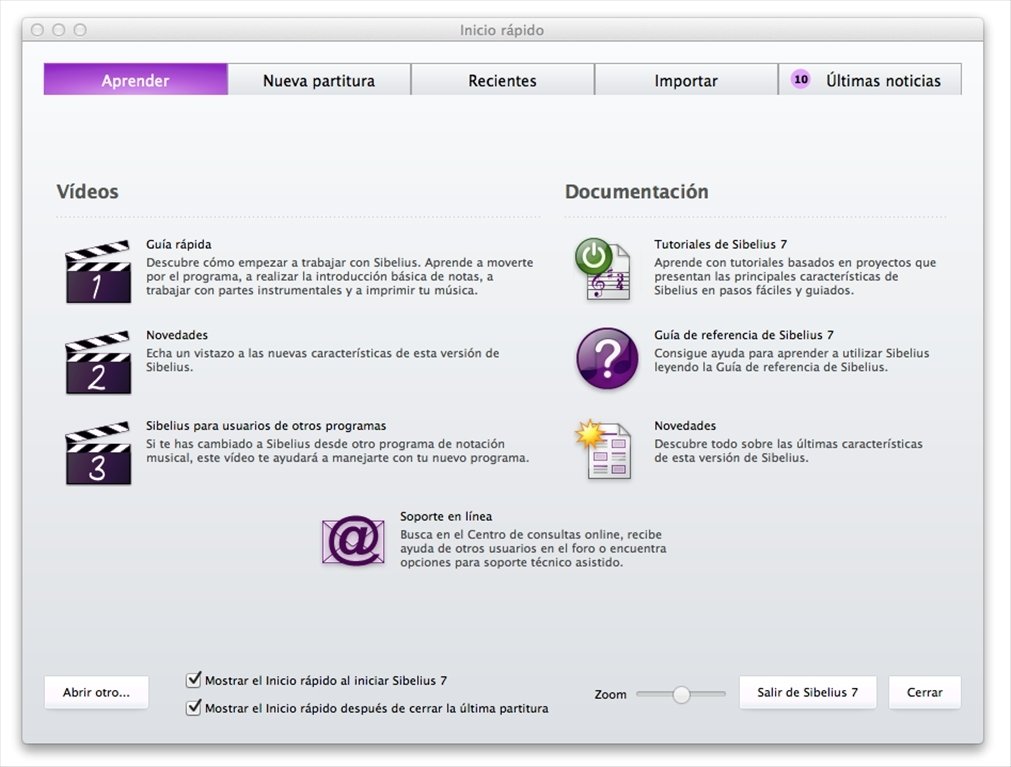Screen dimensions: 1011x767
Task: Click the window close button in title bar
Action: (x=37, y=30)
